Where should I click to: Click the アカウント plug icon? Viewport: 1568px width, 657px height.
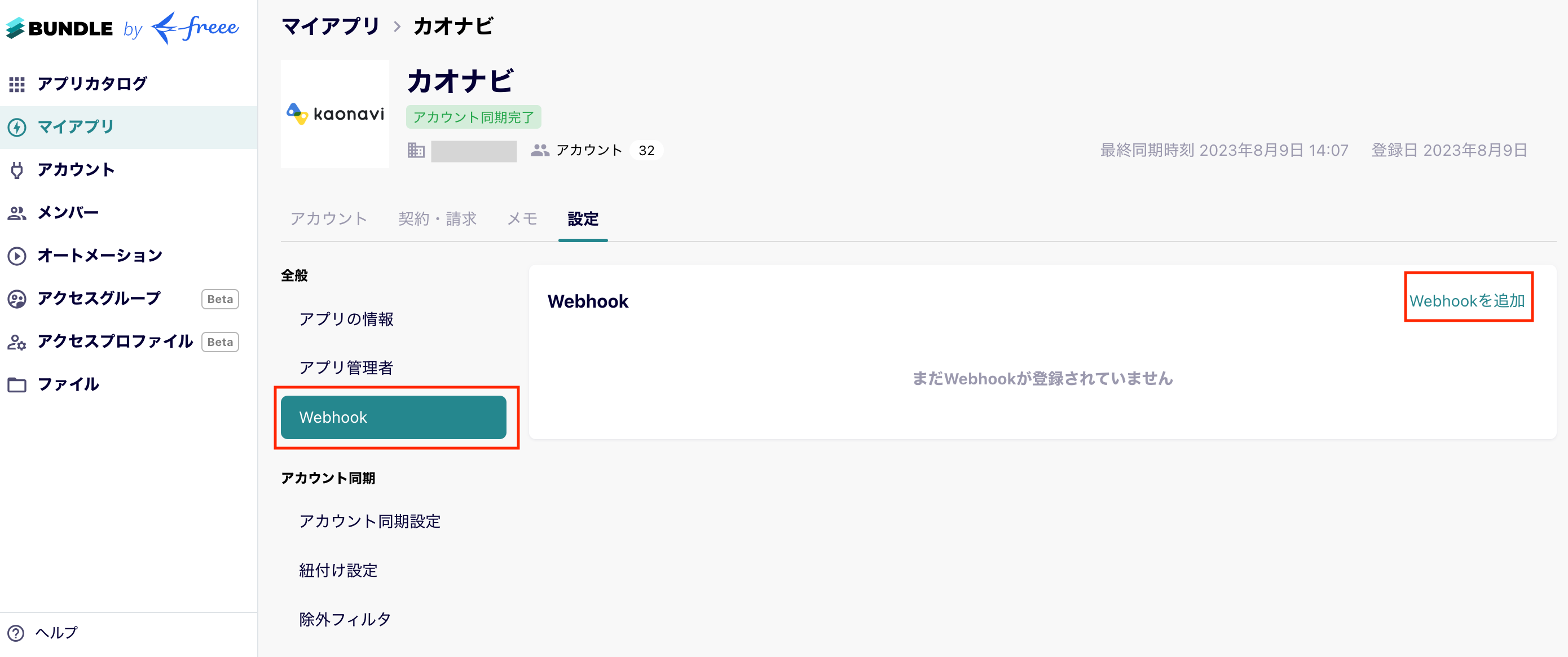pyautogui.click(x=17, y=170)
